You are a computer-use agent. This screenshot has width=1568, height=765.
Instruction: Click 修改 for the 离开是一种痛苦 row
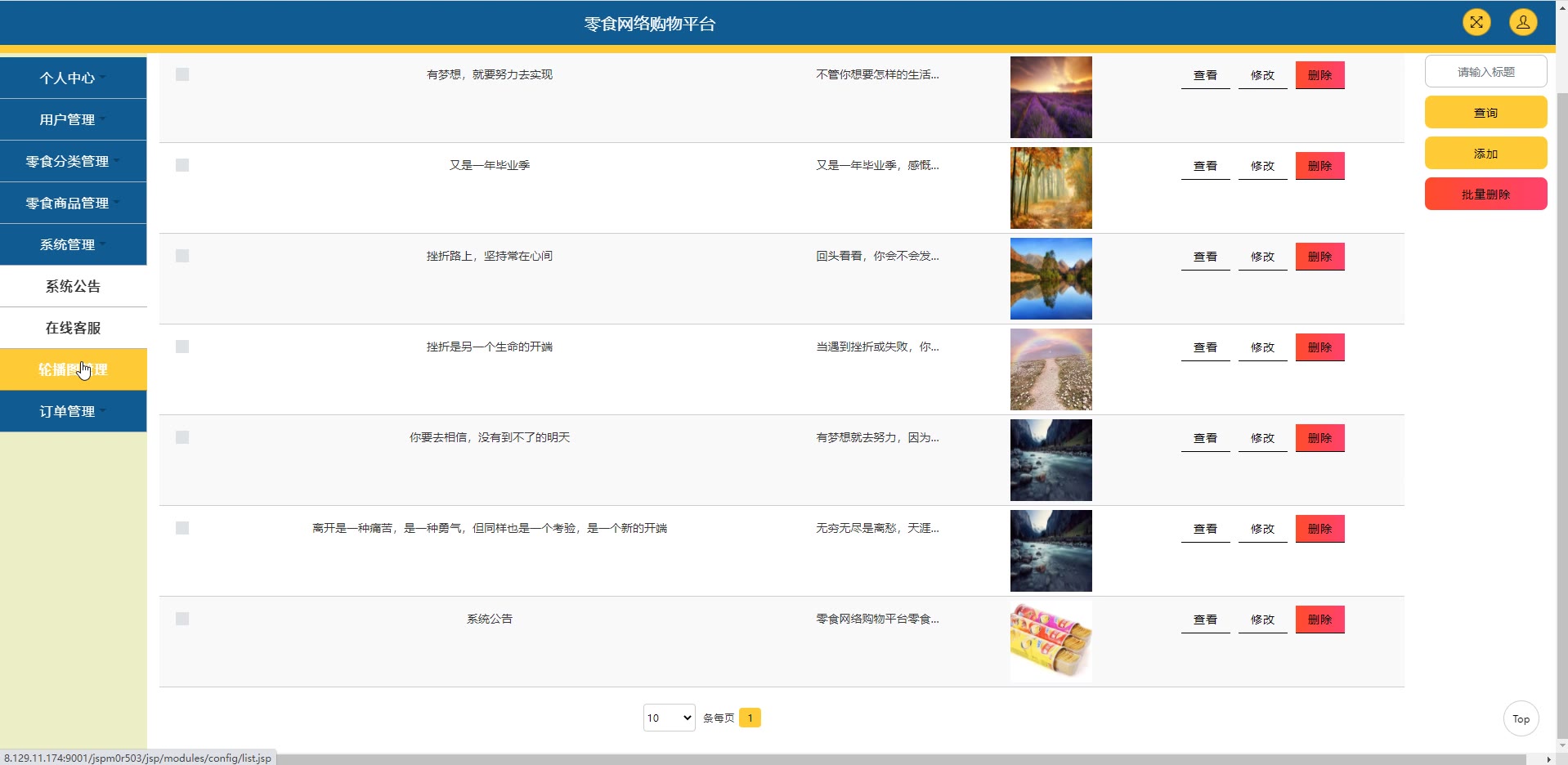pyautogui.click(x=1262, y=529)
